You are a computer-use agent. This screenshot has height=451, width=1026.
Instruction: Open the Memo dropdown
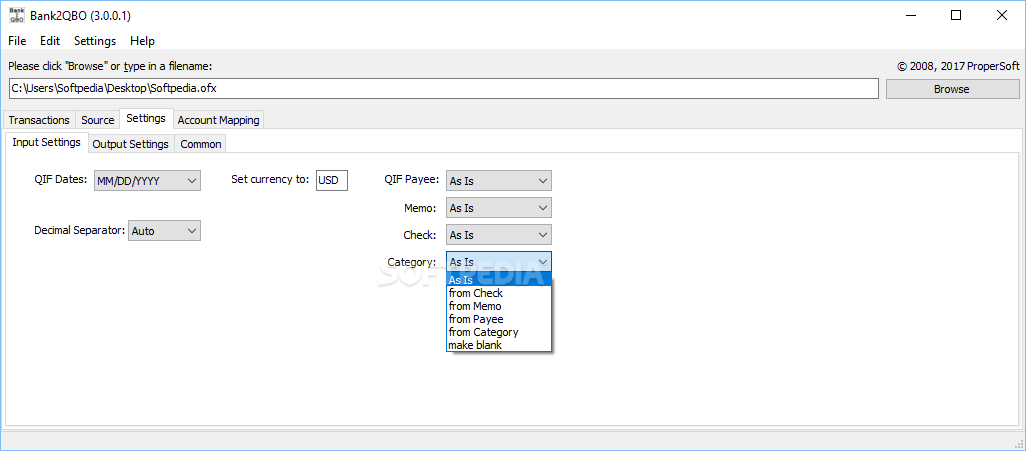pyautogui.click(x=499, y=207)
